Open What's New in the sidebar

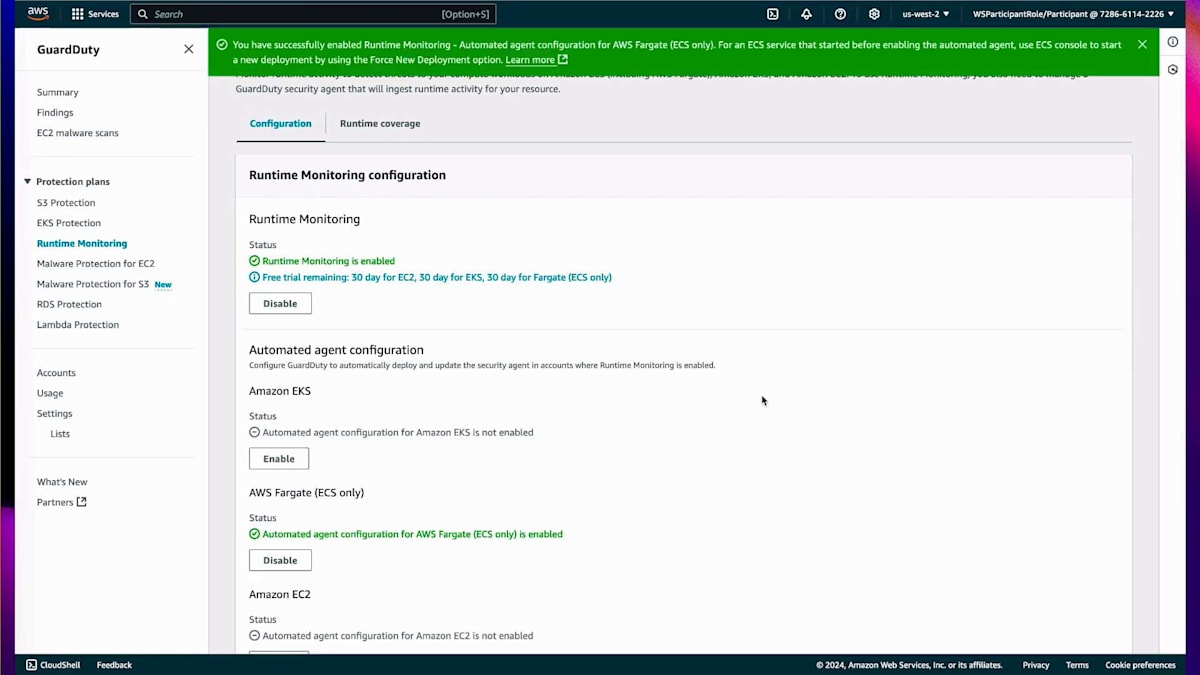(x=62, y=482)
